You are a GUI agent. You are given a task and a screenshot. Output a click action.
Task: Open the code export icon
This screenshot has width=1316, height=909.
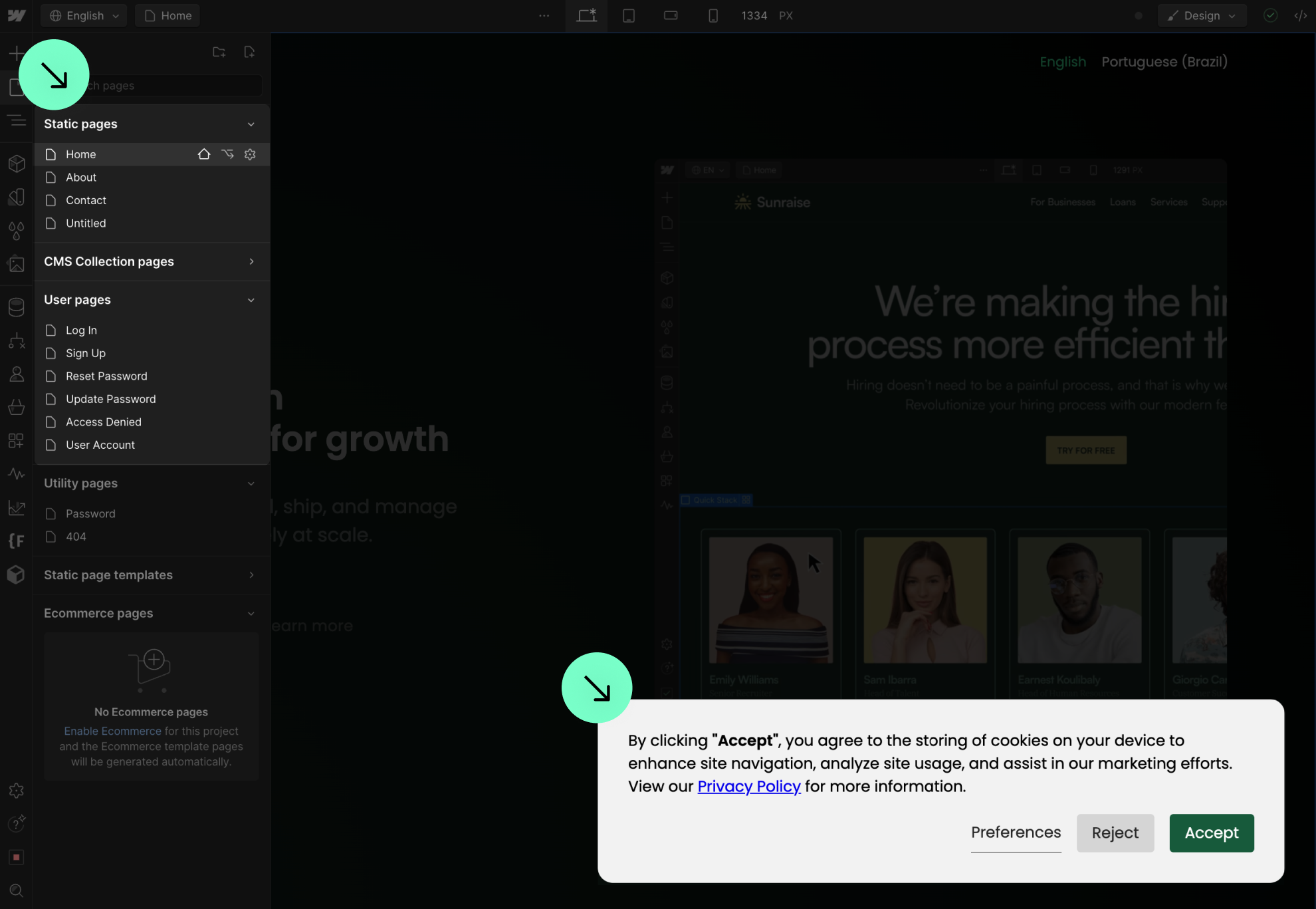click(x=1301, y=15)
